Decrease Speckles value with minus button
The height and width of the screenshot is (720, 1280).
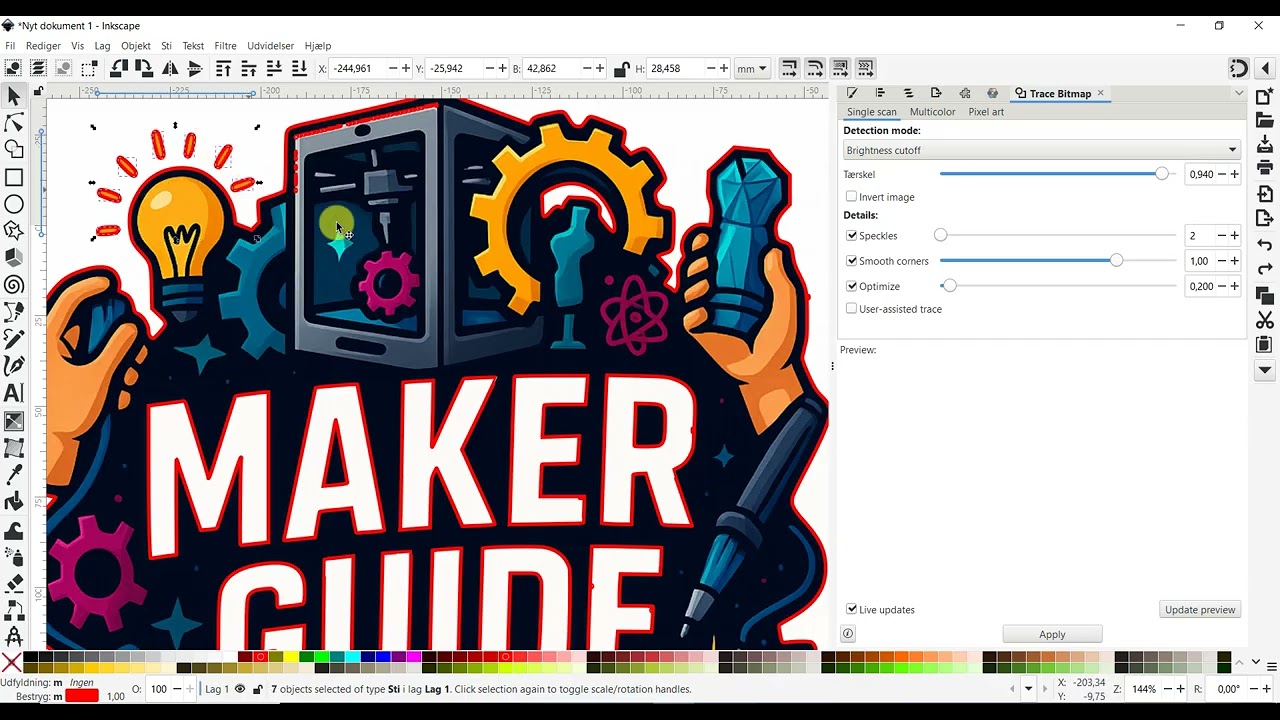click(x=1221, y=236)
